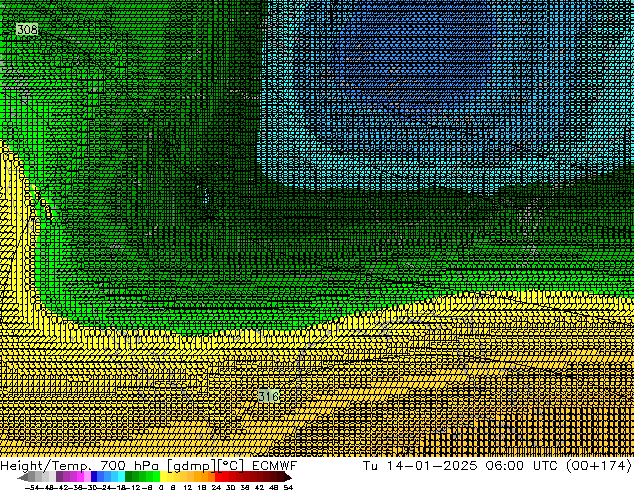Click the (00+174) forecast hour text
Viewport: 634px width, 490px height.
coord(598,466)
